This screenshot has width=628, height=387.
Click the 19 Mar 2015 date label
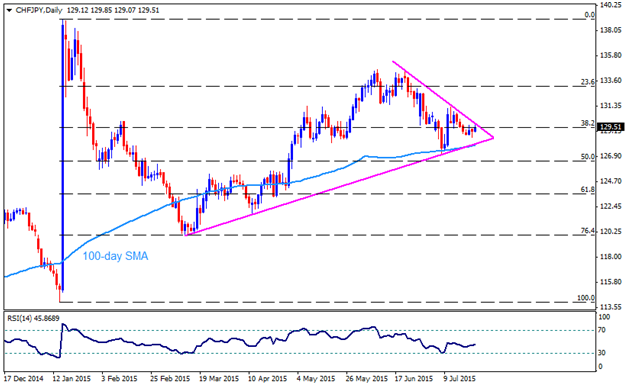pos(219,379)
